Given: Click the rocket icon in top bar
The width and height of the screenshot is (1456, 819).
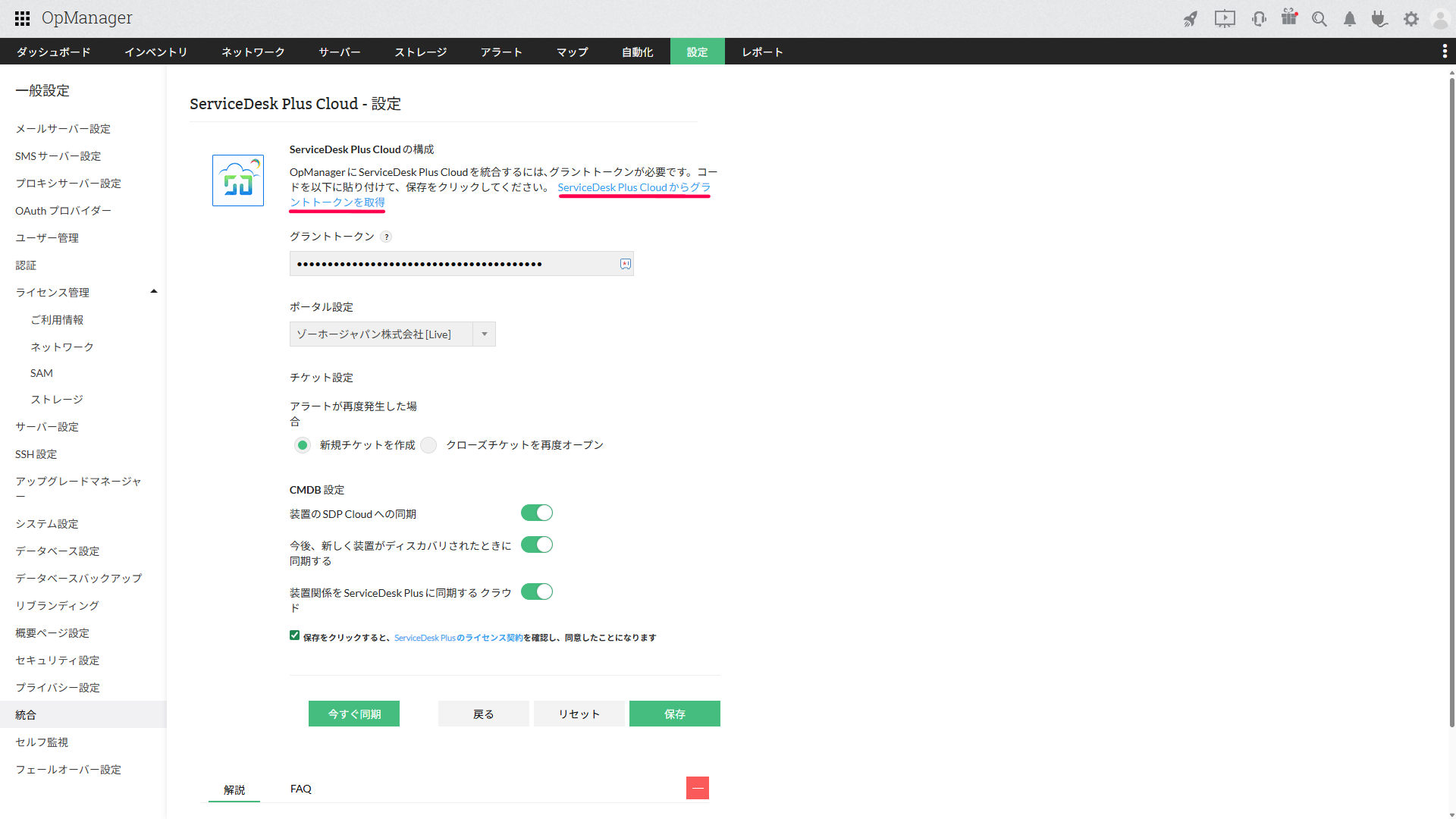Looking at the screenshot, I should (x=1191, y=19).
